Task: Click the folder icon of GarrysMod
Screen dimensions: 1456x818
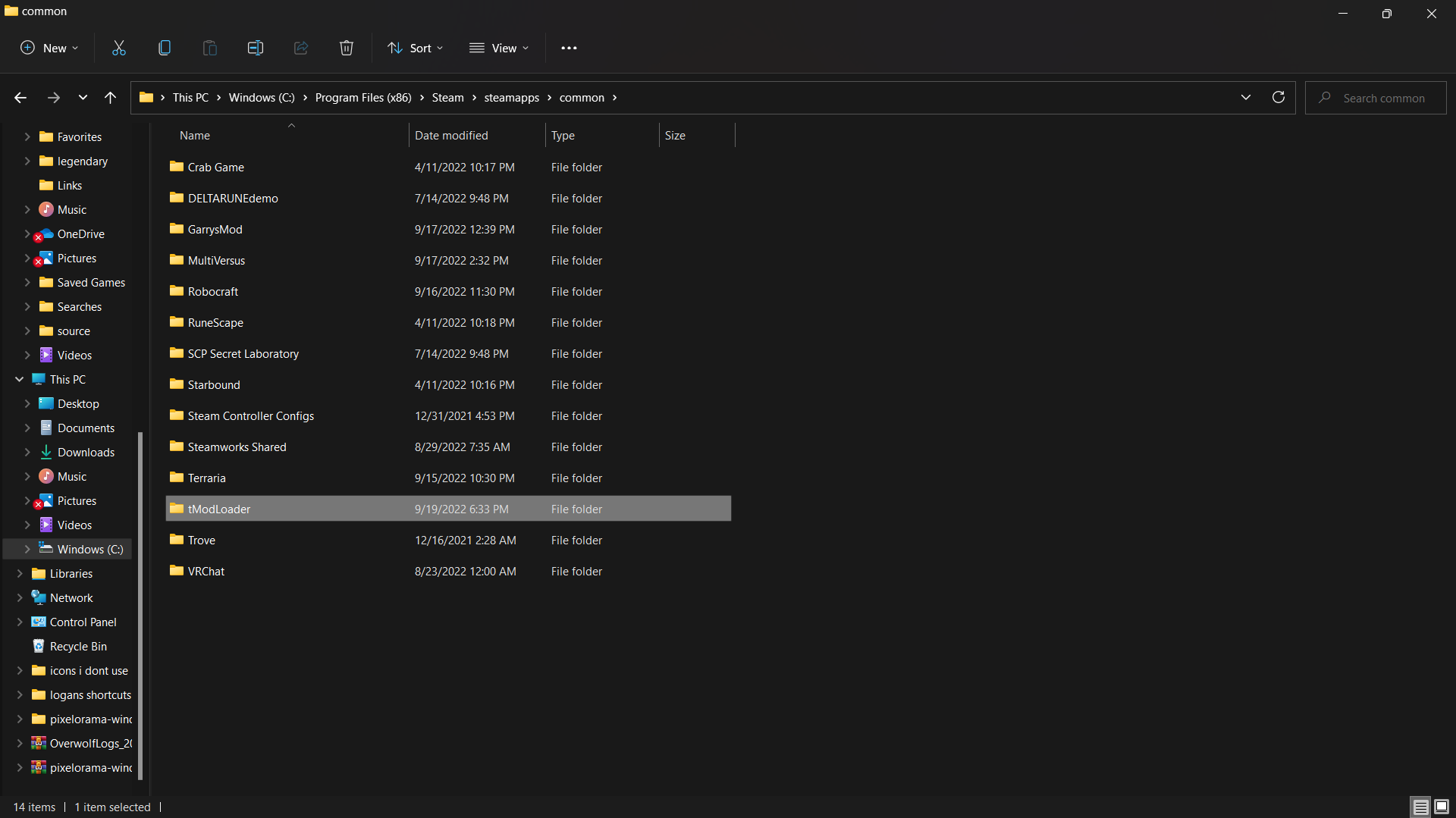Action: tap(177, 229)
